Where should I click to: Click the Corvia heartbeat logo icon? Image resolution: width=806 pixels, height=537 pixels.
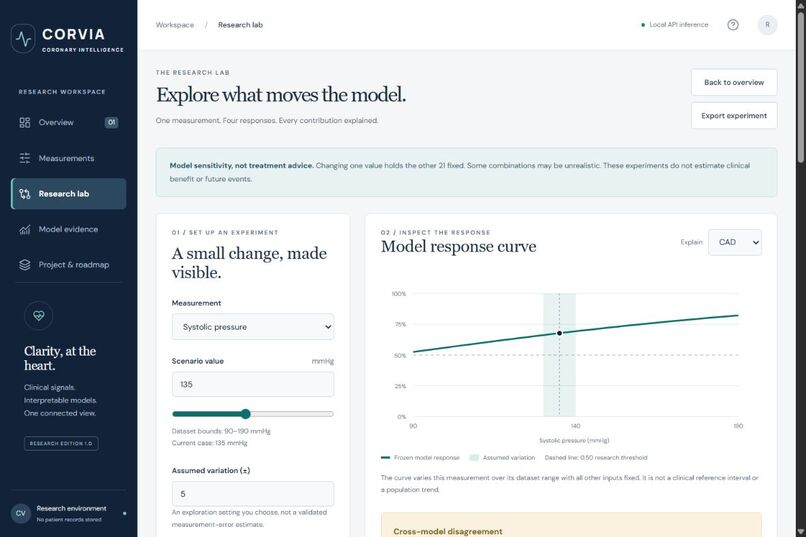[x=23, y=39]
